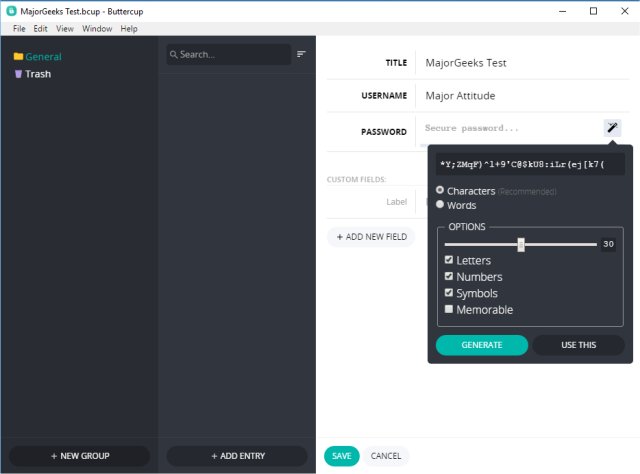640x474 pixels.
Task: Open the File menu
Action: pyautogui.click(x=19, y=29)
